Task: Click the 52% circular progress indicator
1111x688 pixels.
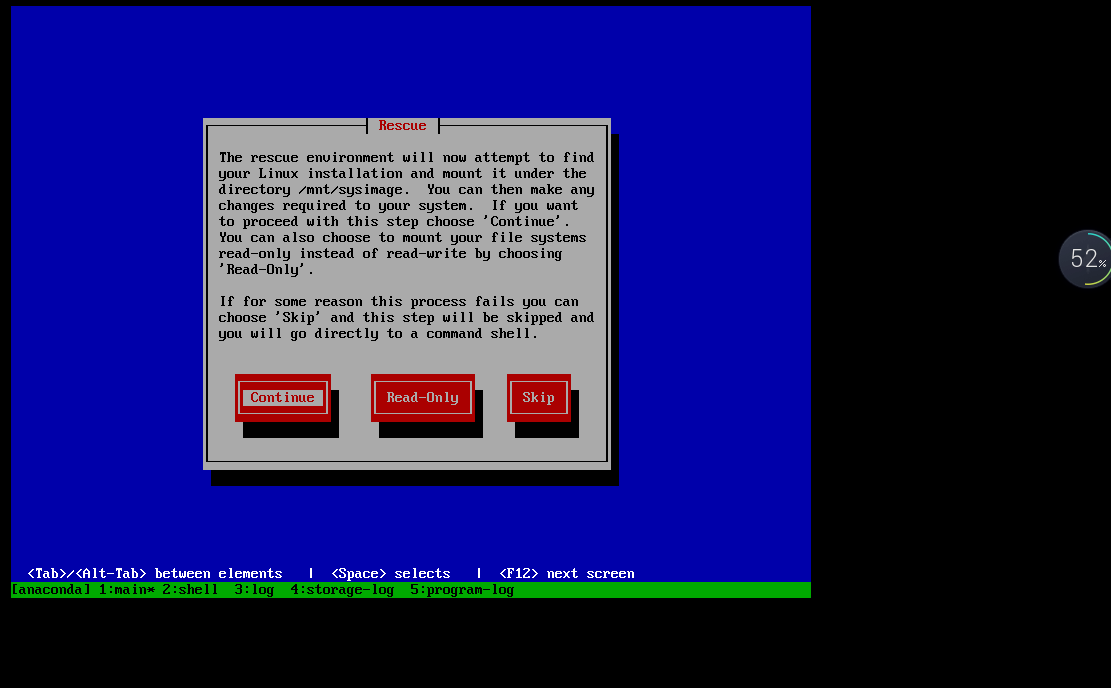Action: (x=1085, y=259)
